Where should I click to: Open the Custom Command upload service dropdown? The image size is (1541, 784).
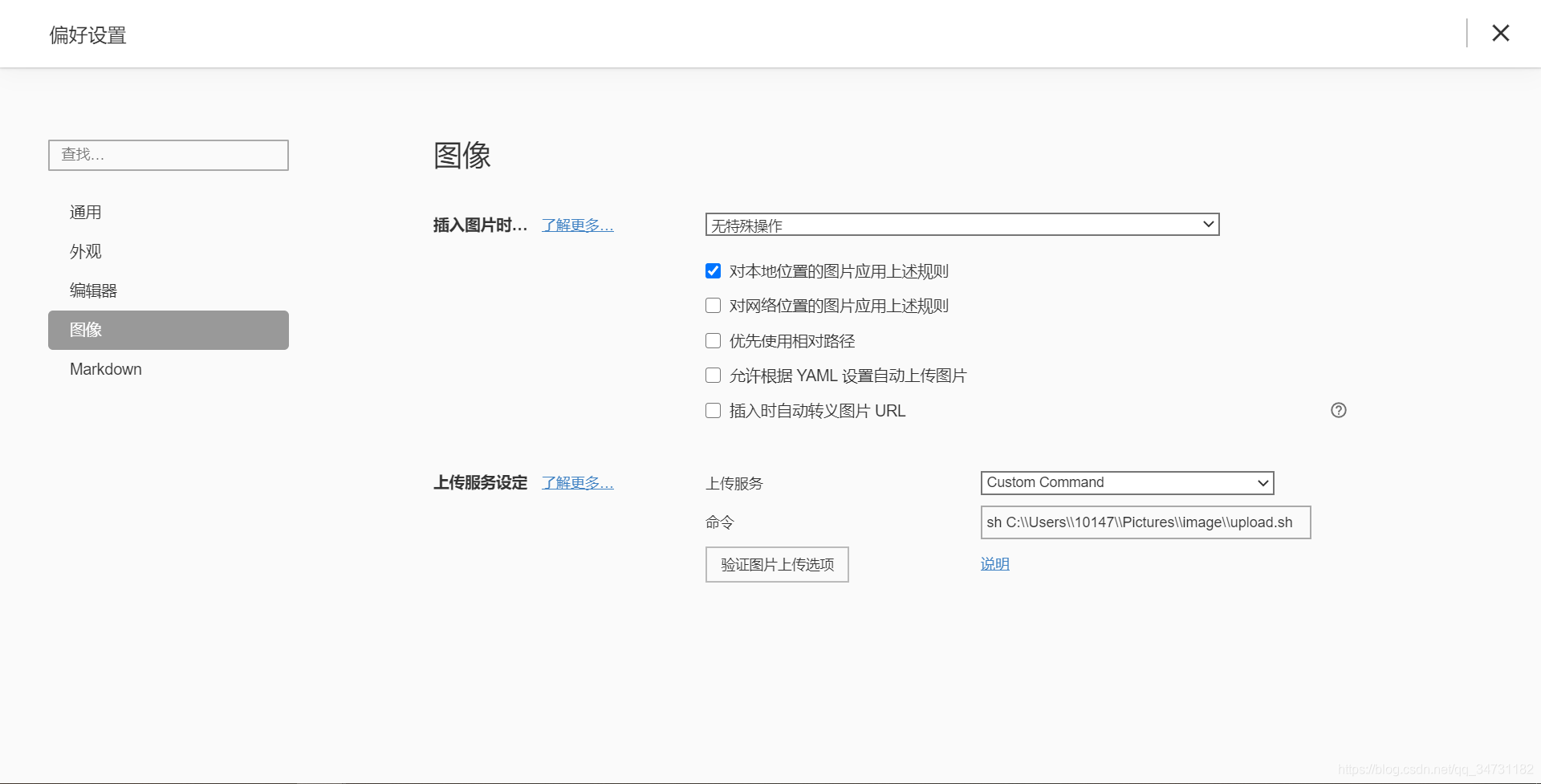(1127, 482)
